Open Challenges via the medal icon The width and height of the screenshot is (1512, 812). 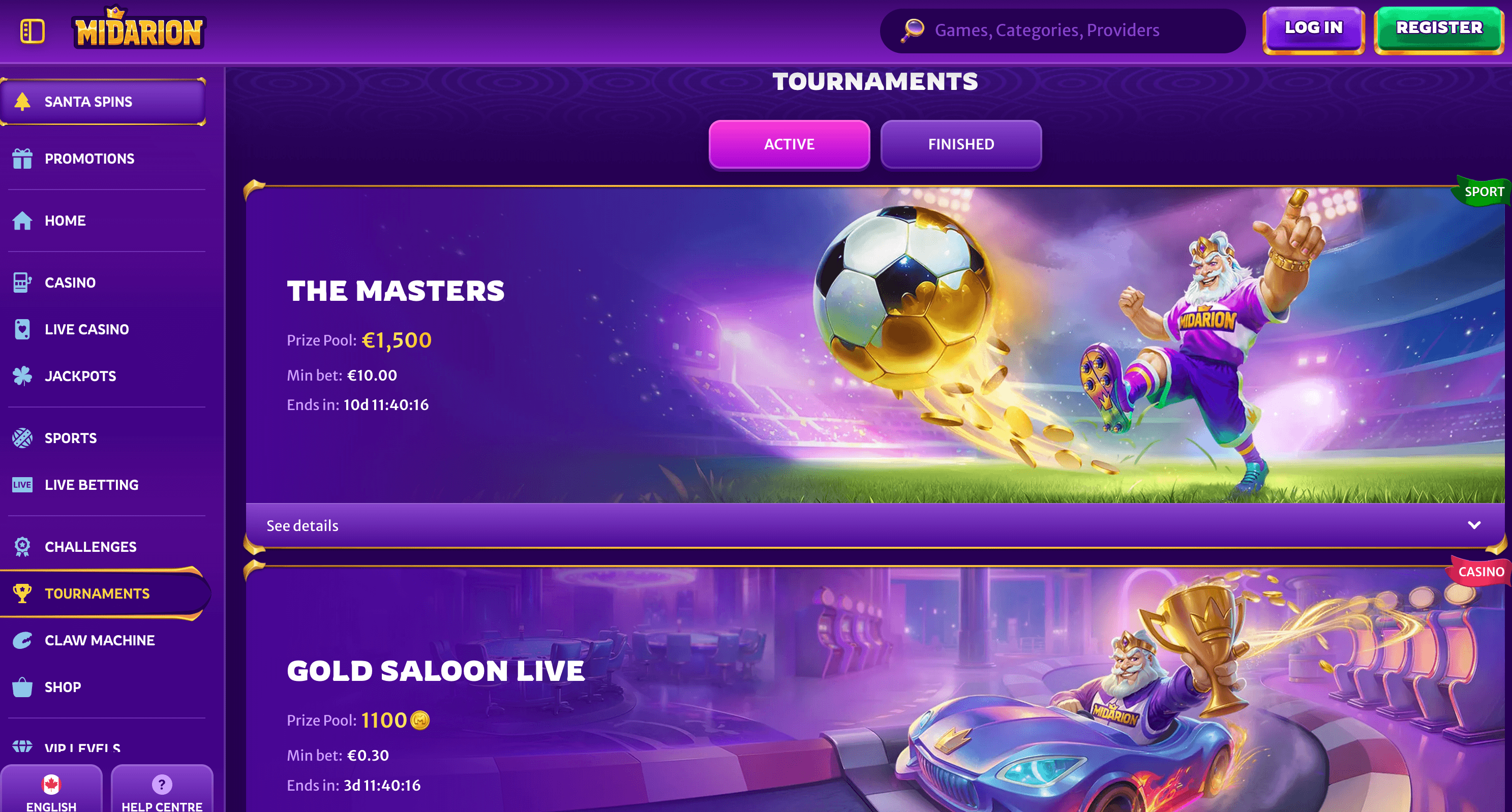(x=22, y=547)
